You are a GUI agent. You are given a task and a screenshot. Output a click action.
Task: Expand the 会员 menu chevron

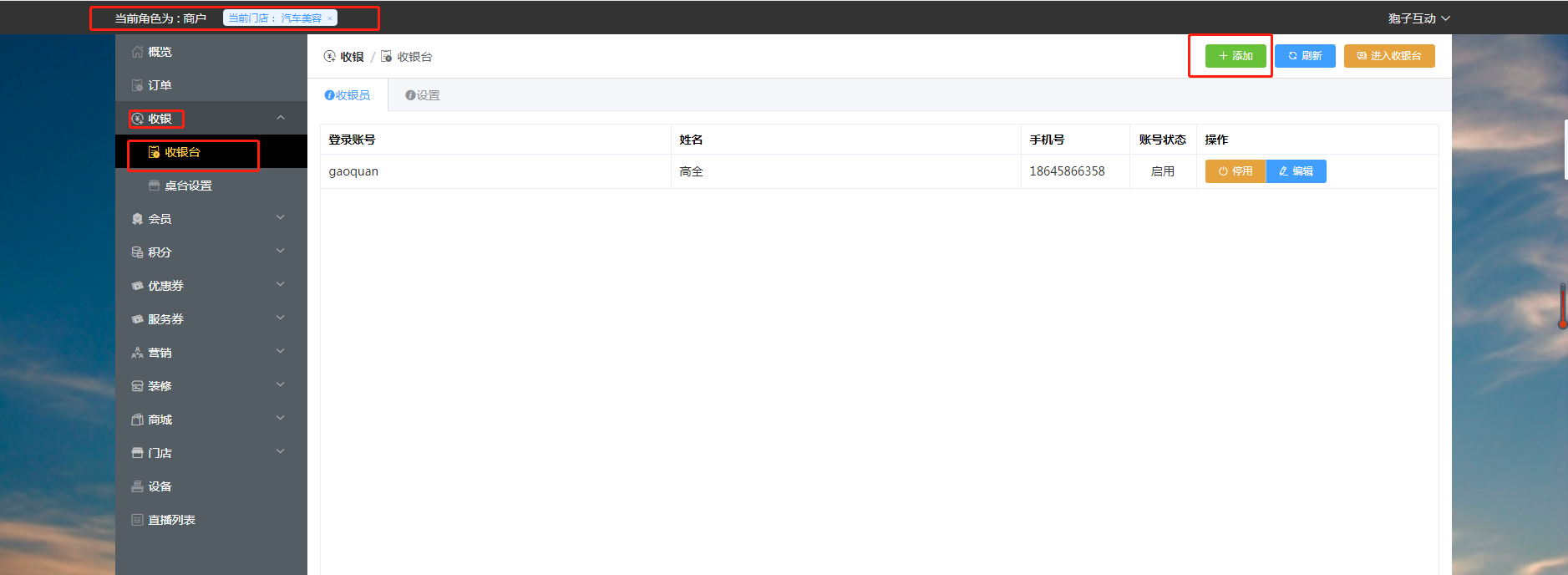point(281,218)
